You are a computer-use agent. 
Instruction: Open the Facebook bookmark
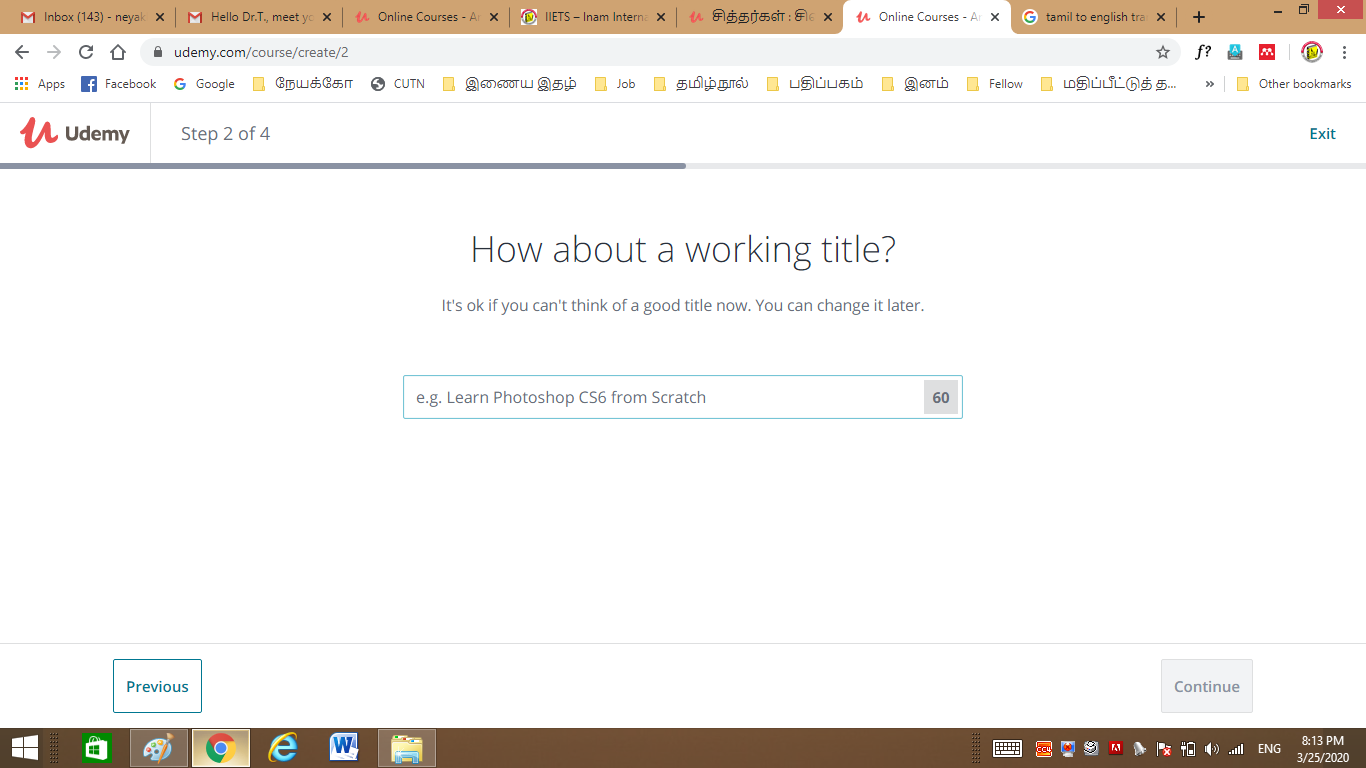pyautogui.click(x=118, y=84)
